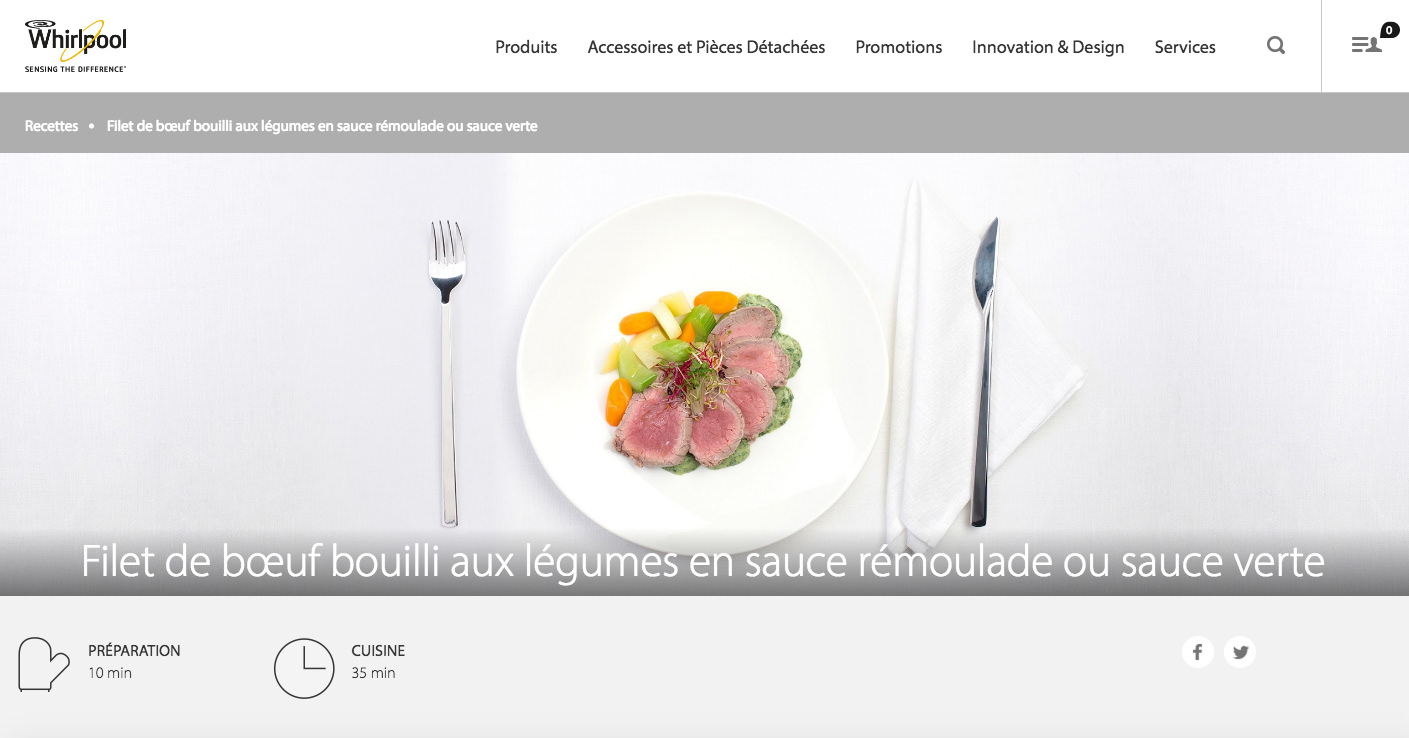Click the Cuisine 35 min label
The height and width of the screenshot is (738, 1409).
click(x=378, y=661)
